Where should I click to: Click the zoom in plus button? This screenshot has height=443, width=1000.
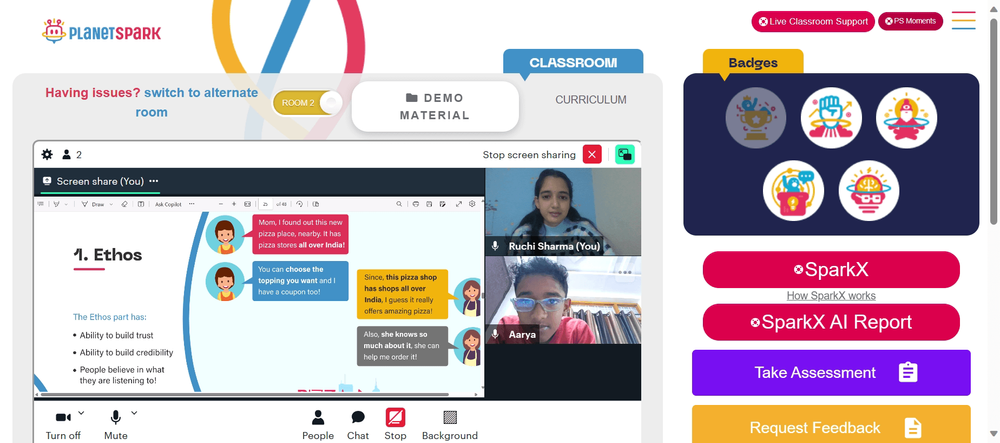point(234,204)
